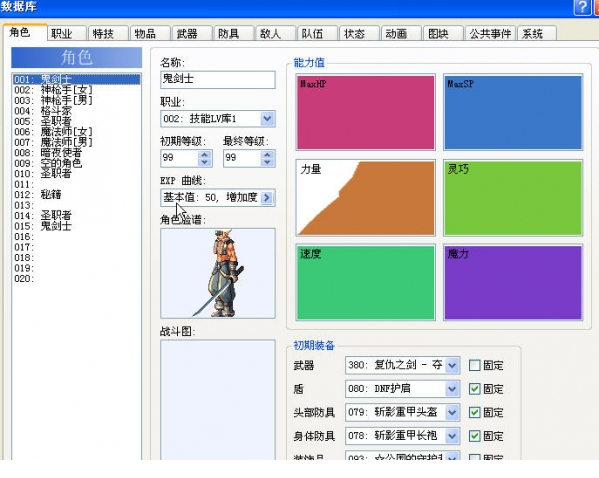Select list entry 010: 圣职者
The height and width of the screenshot is (478, 599).
point(76,174)
